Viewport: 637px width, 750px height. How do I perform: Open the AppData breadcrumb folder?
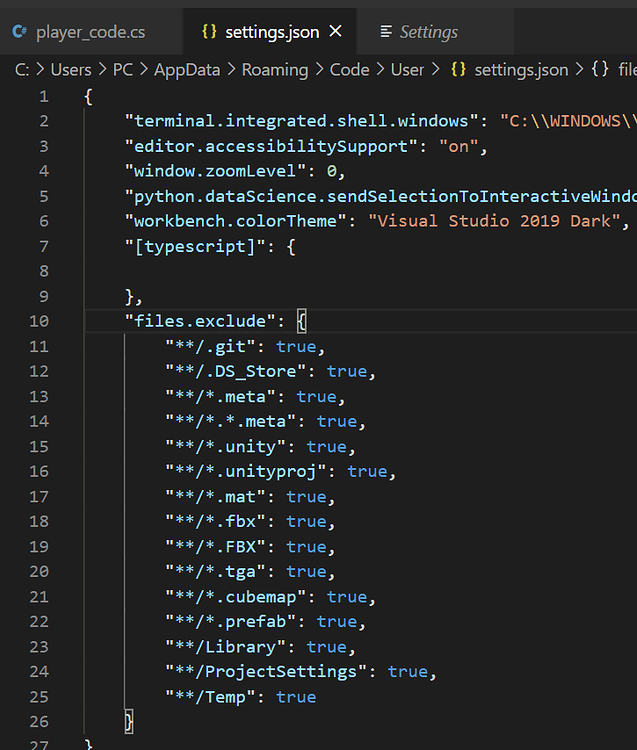click(187, 70)
